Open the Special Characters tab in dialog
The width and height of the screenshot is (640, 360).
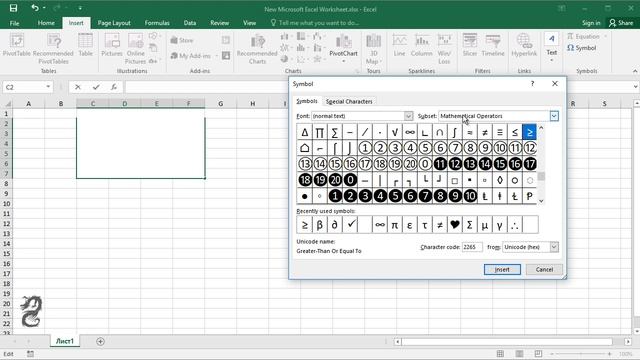[349, 101]
